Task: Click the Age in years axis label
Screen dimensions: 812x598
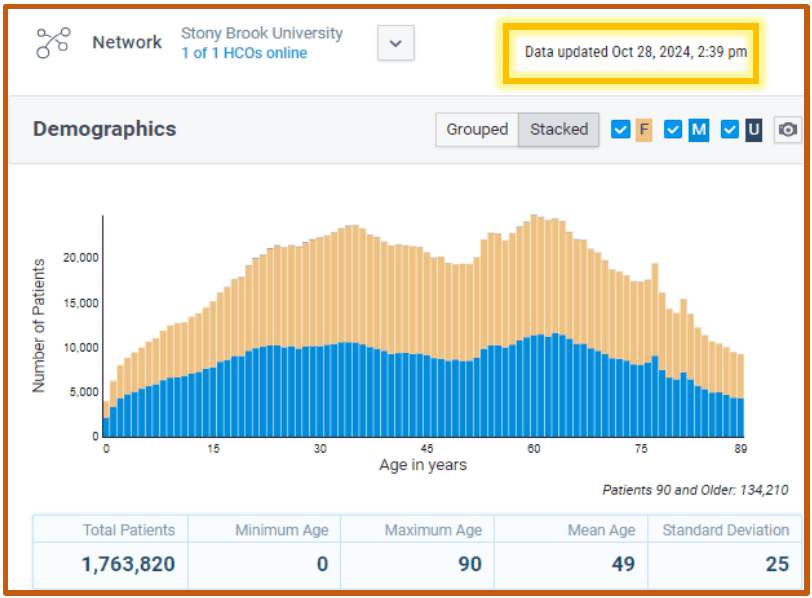Action: click(423, 465)
